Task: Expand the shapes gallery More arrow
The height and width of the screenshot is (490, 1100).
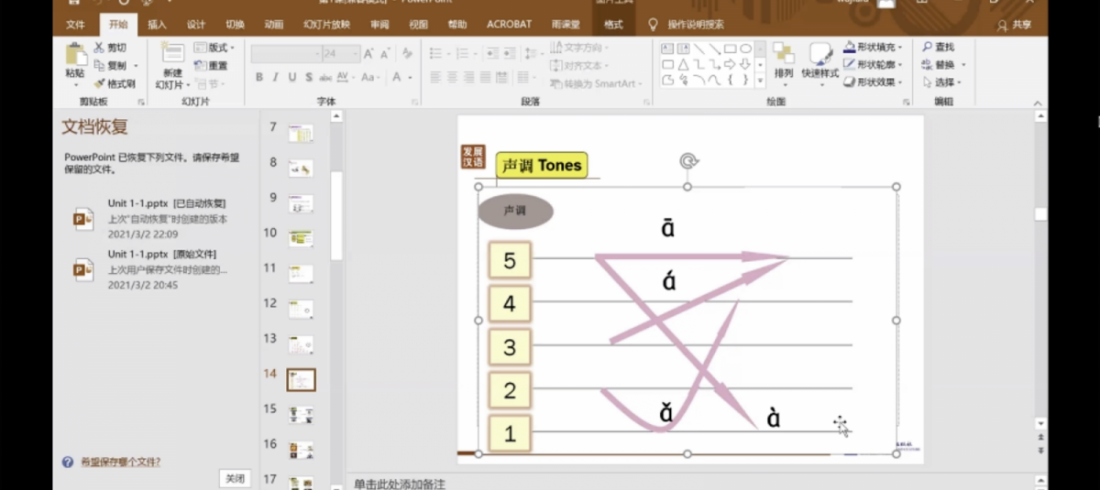Action: [760, 80]
